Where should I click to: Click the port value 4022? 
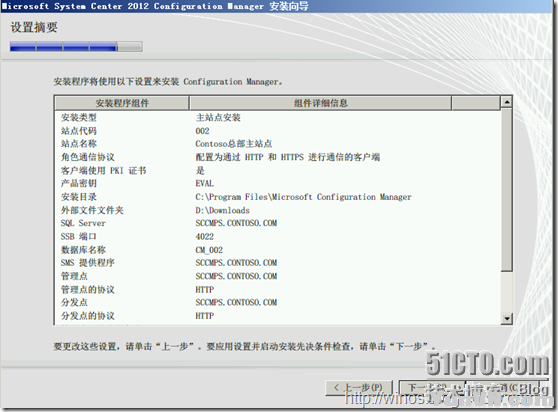[x=205, y=237]
